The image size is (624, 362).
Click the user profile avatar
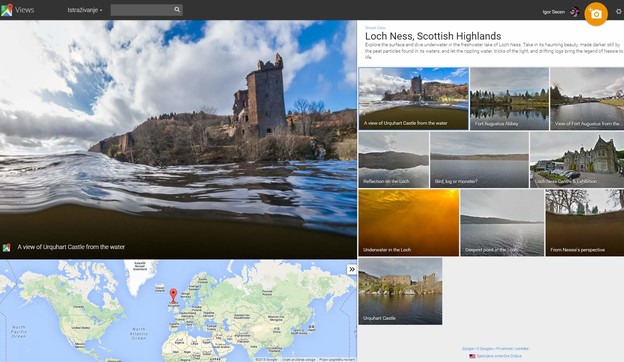coord(574,12)
